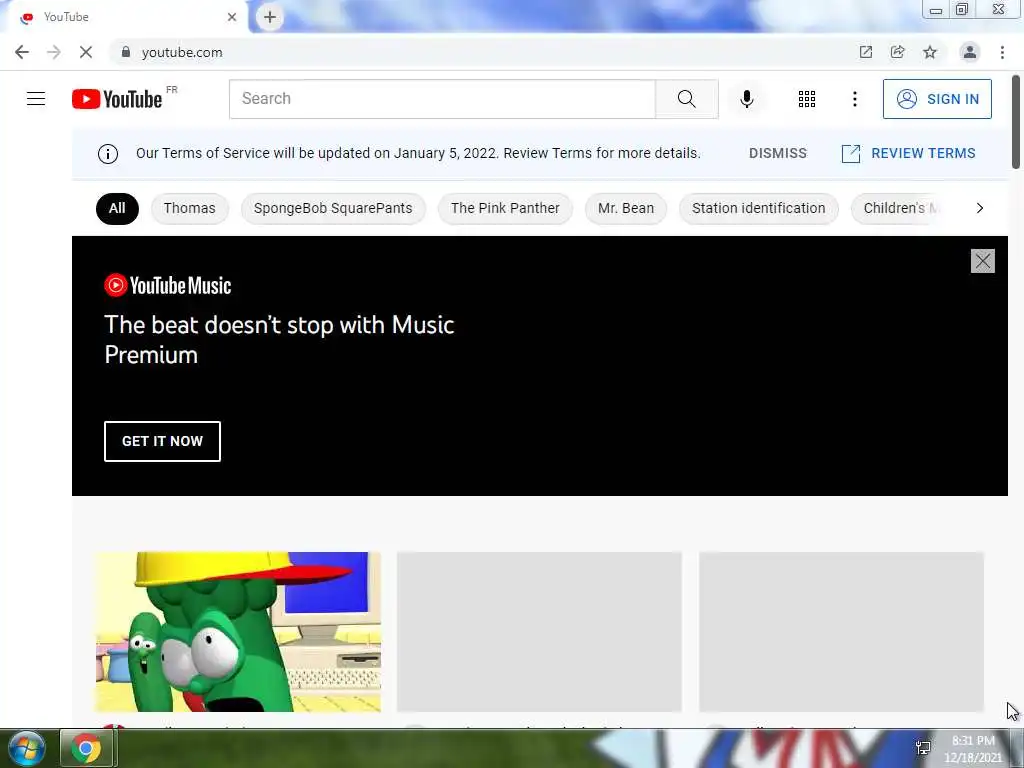
Task: Select The Pink Panther chip
Action: click(505, 208)
